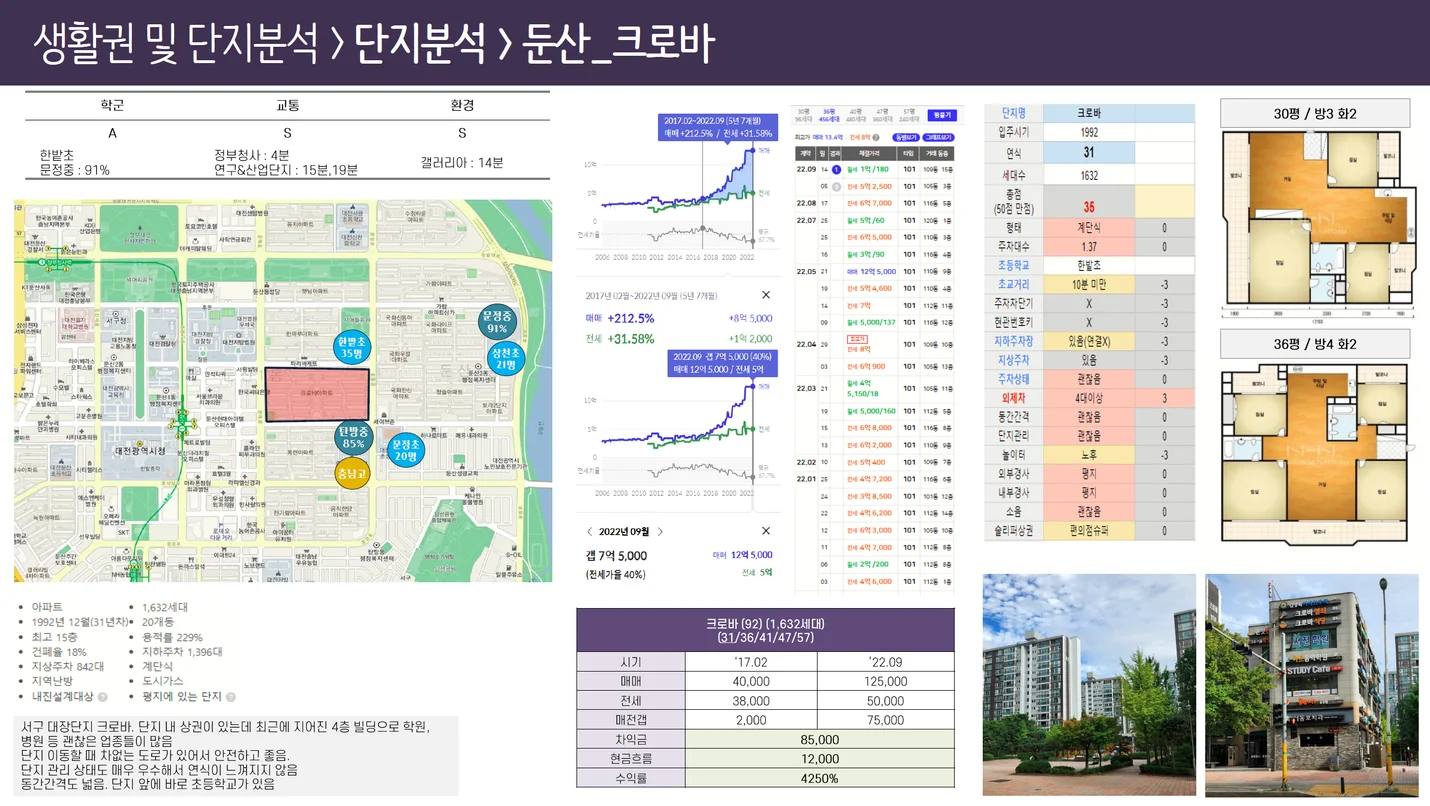Click the blue button right of 57평 tab
Image resolution: width=1430 pixels, height=806 pixels.
click(941, 115)
